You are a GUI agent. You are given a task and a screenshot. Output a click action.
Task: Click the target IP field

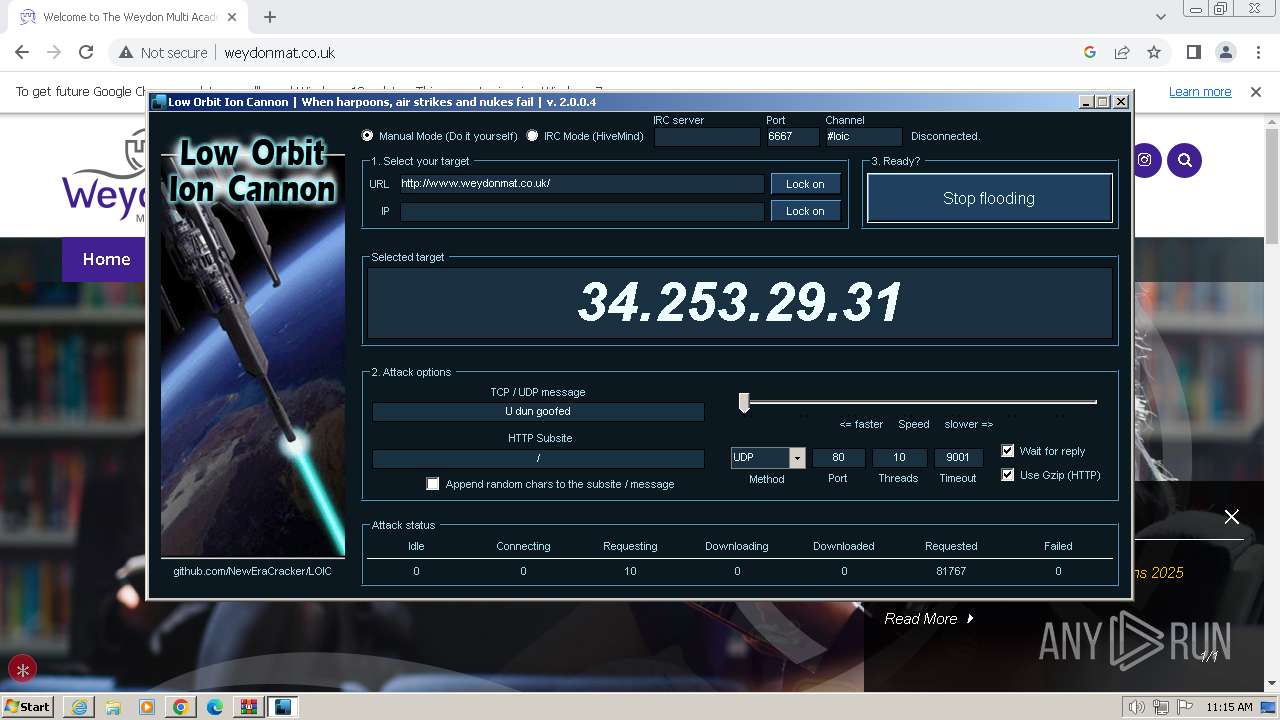(x=582, y=211)
